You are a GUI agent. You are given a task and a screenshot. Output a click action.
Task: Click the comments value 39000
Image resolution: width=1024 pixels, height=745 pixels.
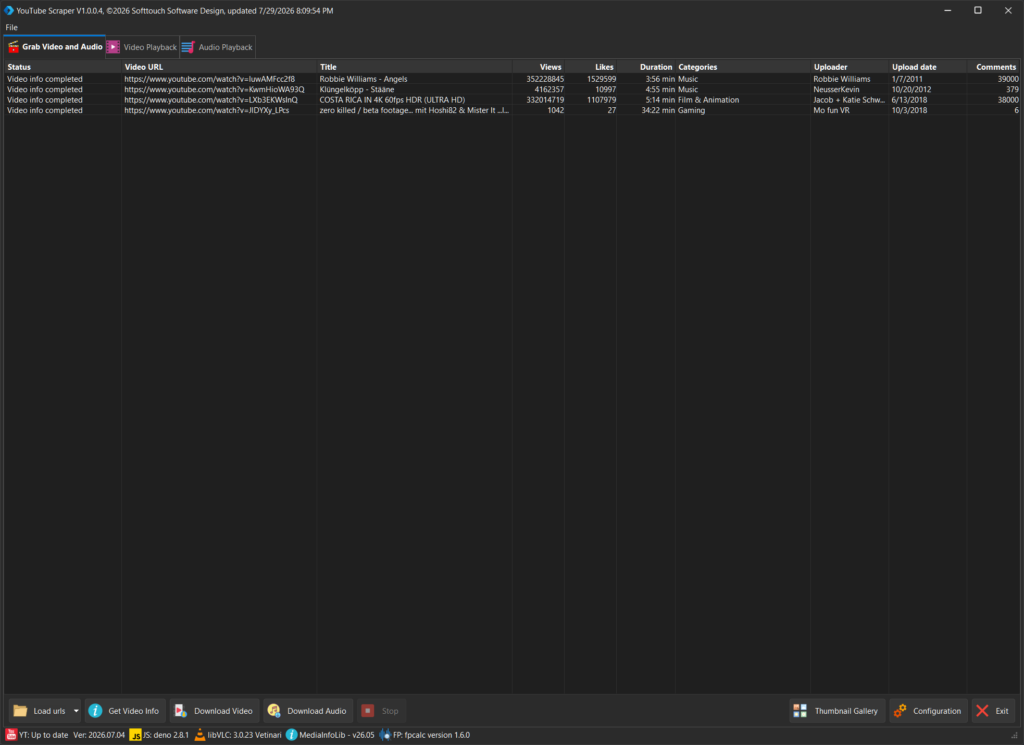1008,79
